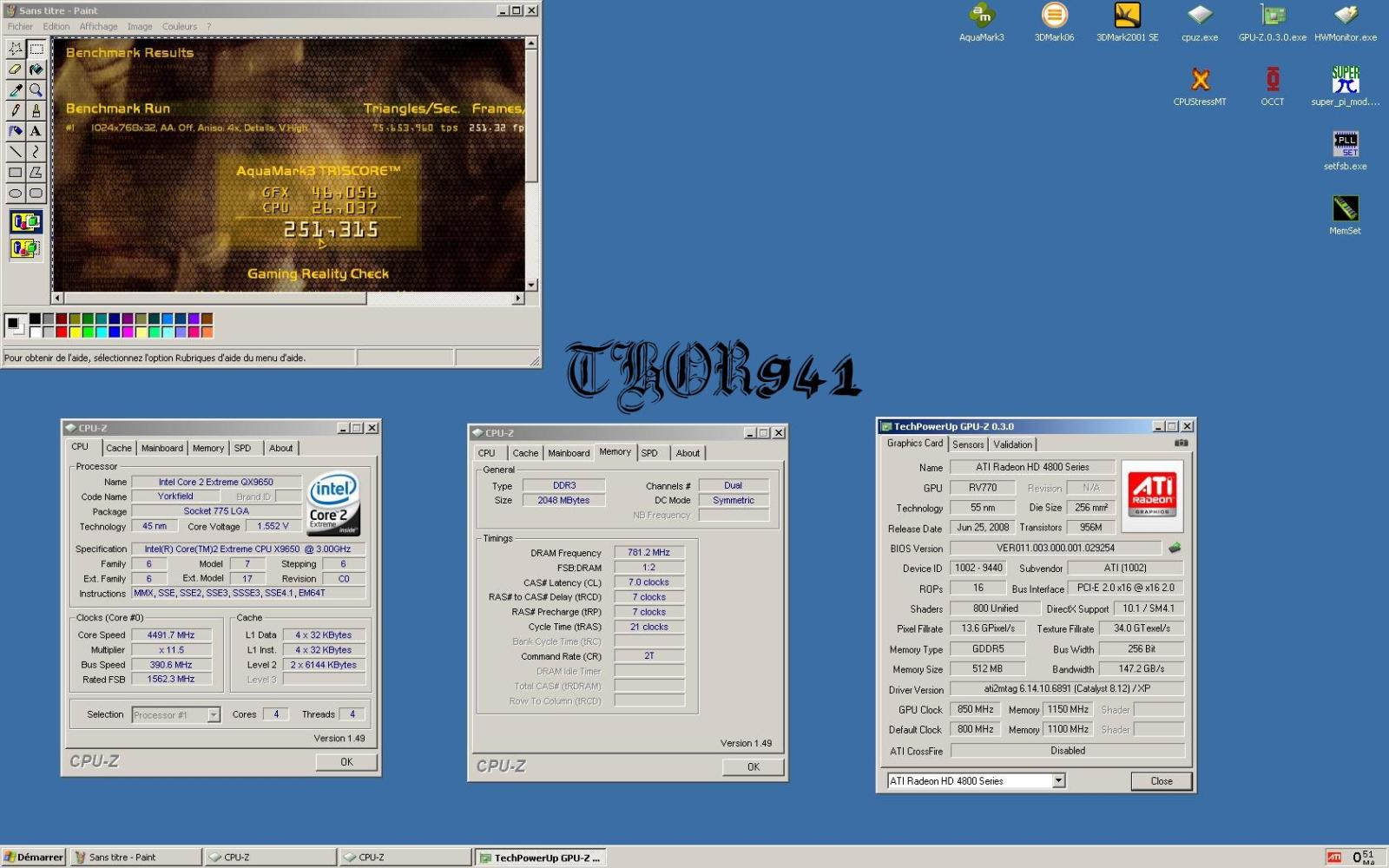Click the Close button in GPU-Z
The image size is (1389, 868).
[1162, 781]
